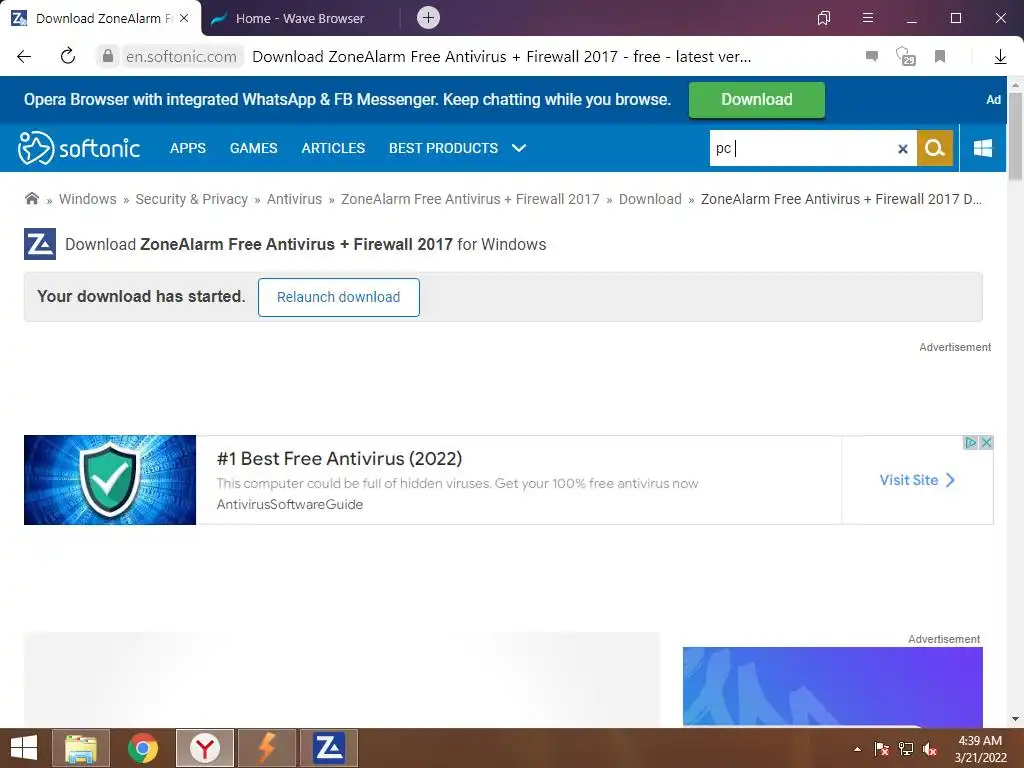Follow the Download breadcrumb link
The image size is (1024, 768).
pyautogui.click(x=650, y=199)
